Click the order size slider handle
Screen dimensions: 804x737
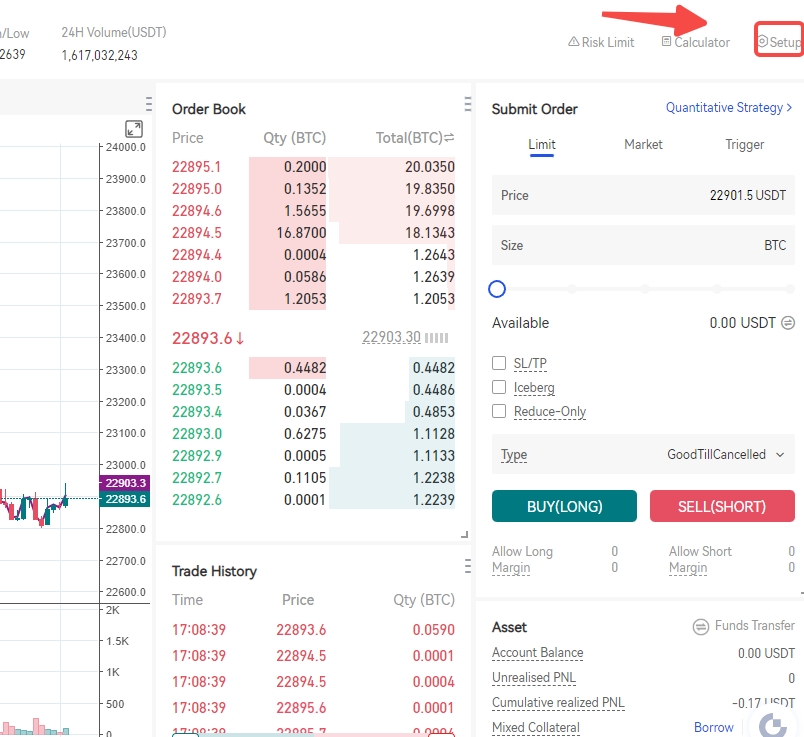tap(497, 289)
